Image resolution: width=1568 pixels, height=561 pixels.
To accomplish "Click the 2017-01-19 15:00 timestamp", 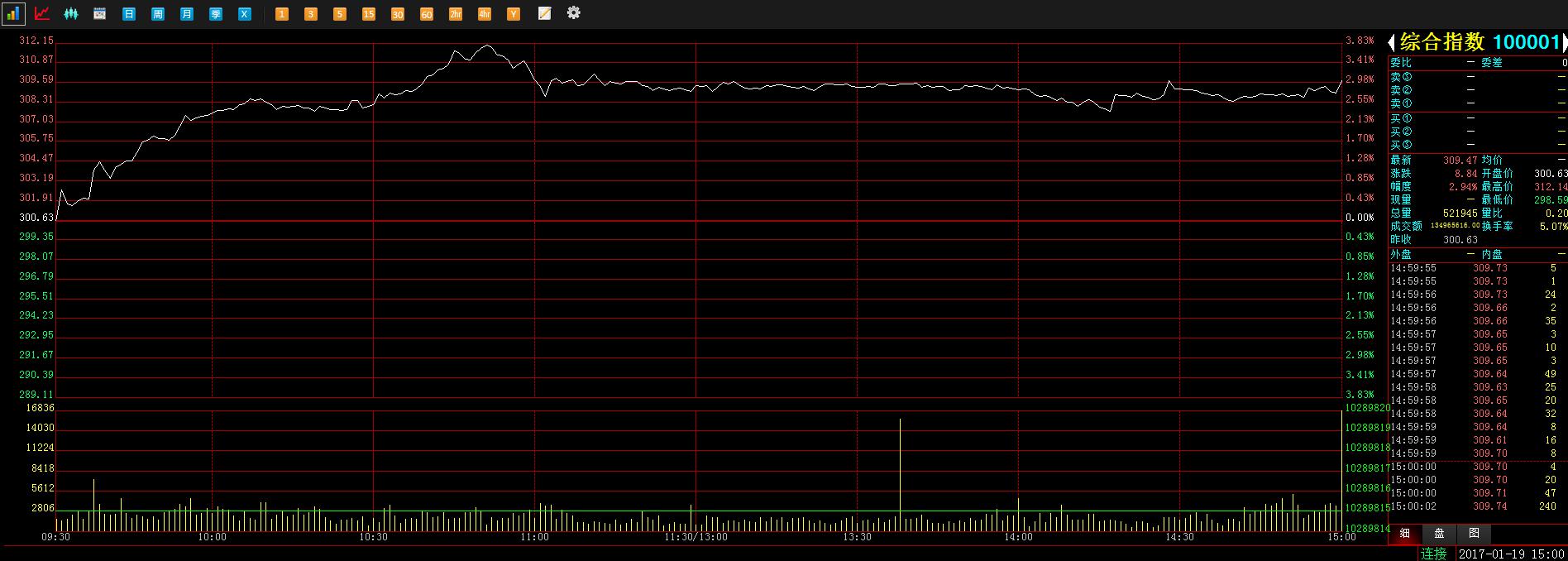I will click(1511, 554).
